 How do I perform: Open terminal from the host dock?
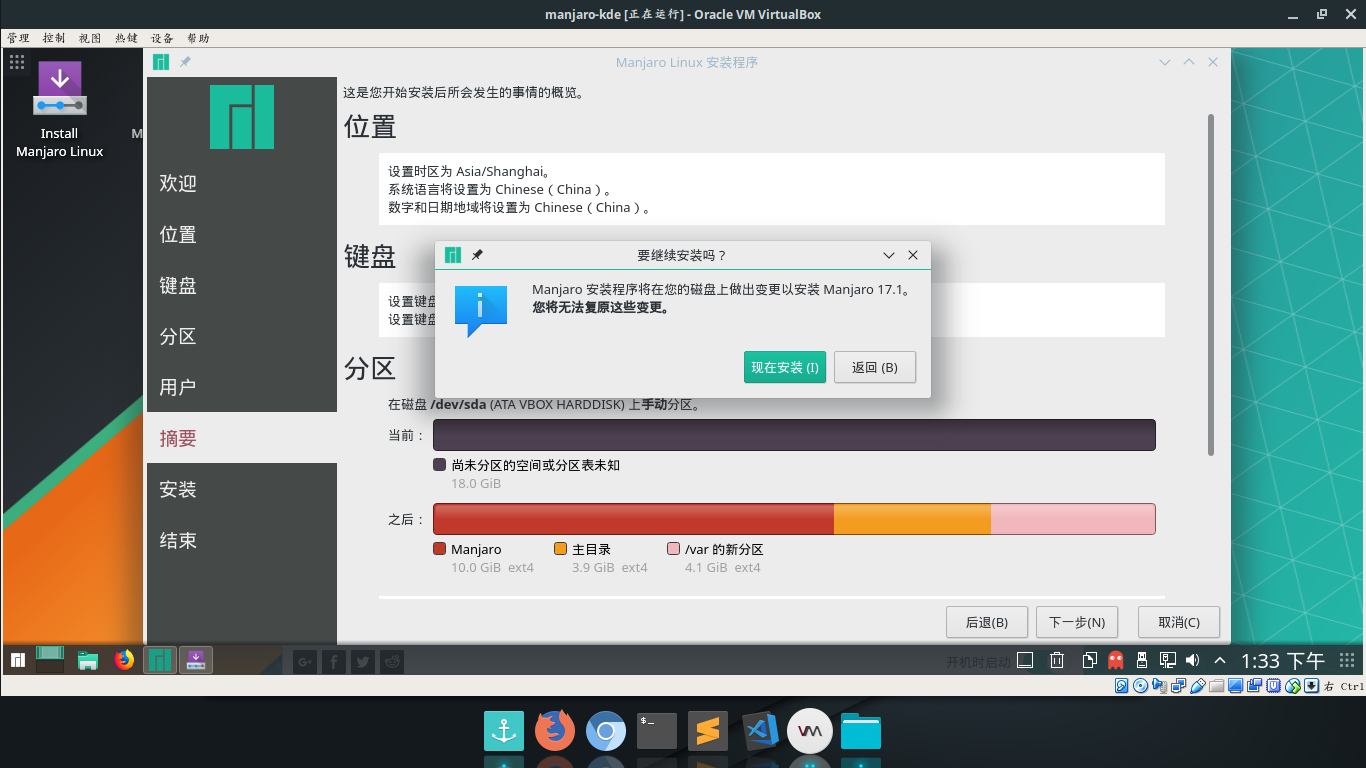[x=657, y=732]
